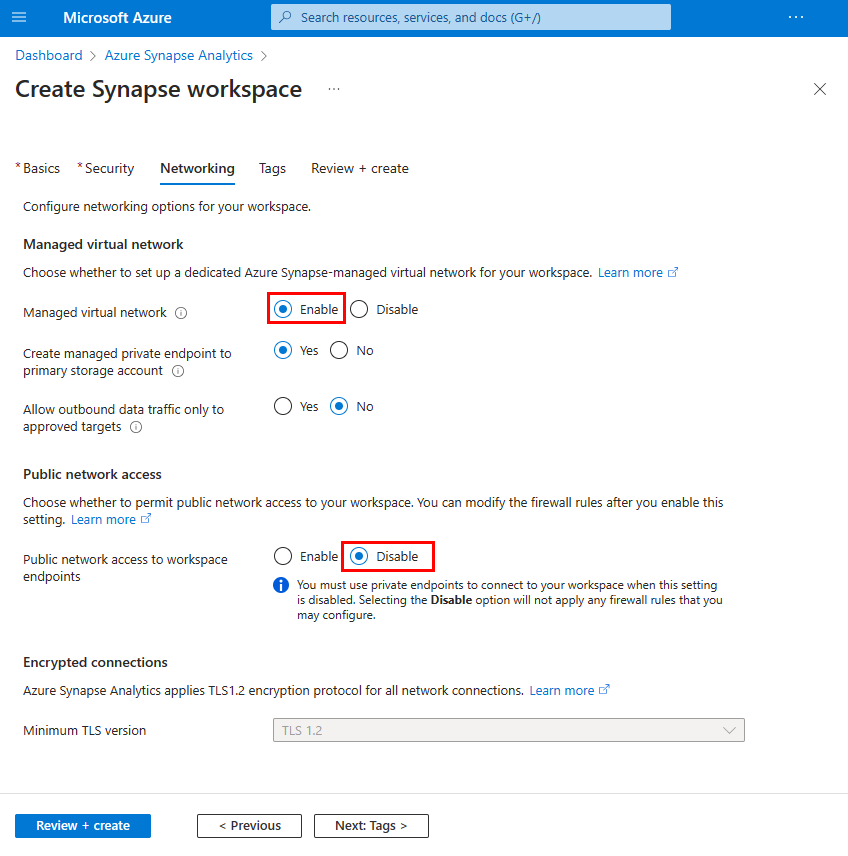Image resolution: width=848 pixels, height=856 pixels.
Task: Open the hamburger portal menu
Action: tap(19, 17)
